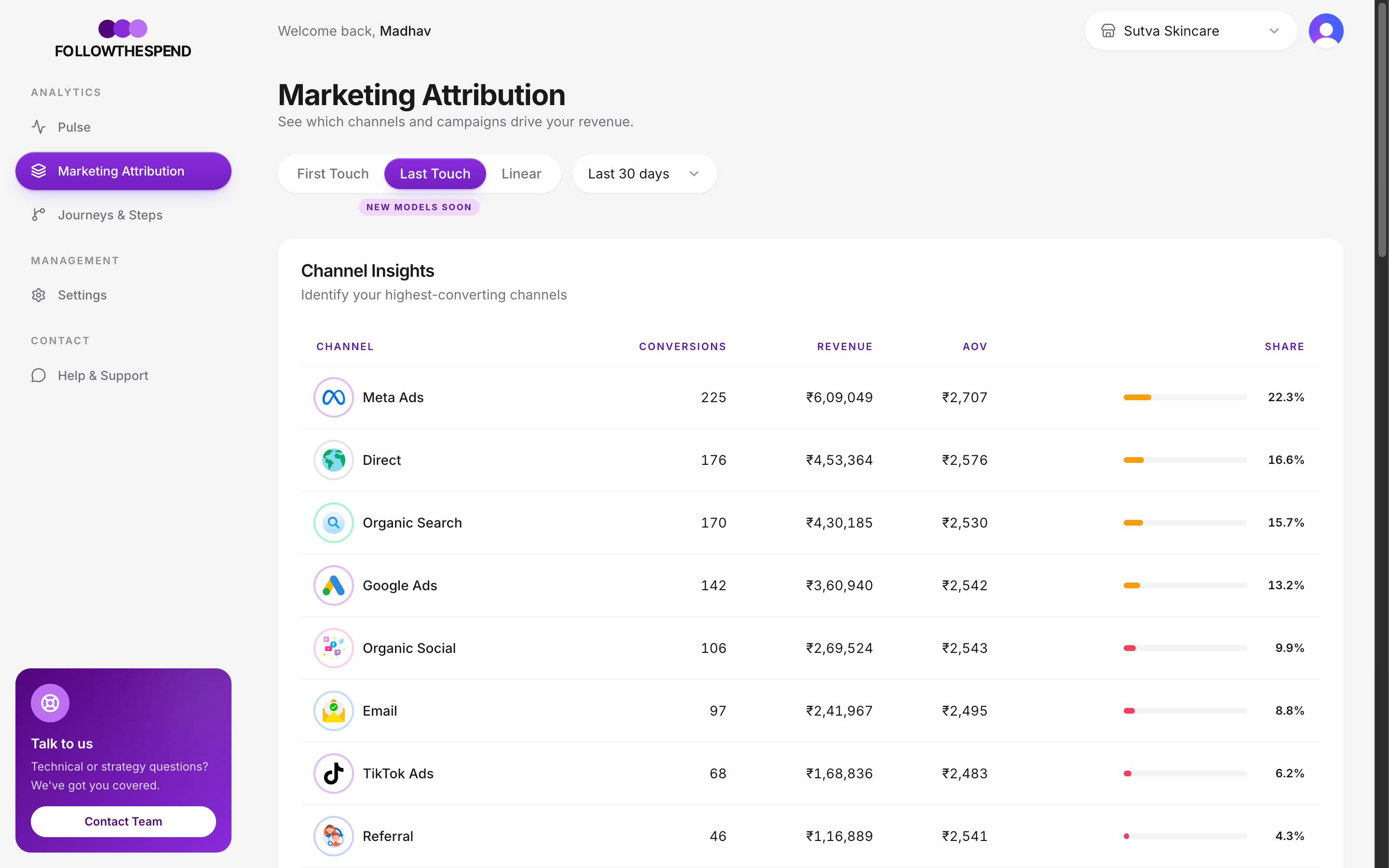Click the Direct revenue ₹4,53,364
This screenshot has width=1389, height=868.
(x=839, y=460)
